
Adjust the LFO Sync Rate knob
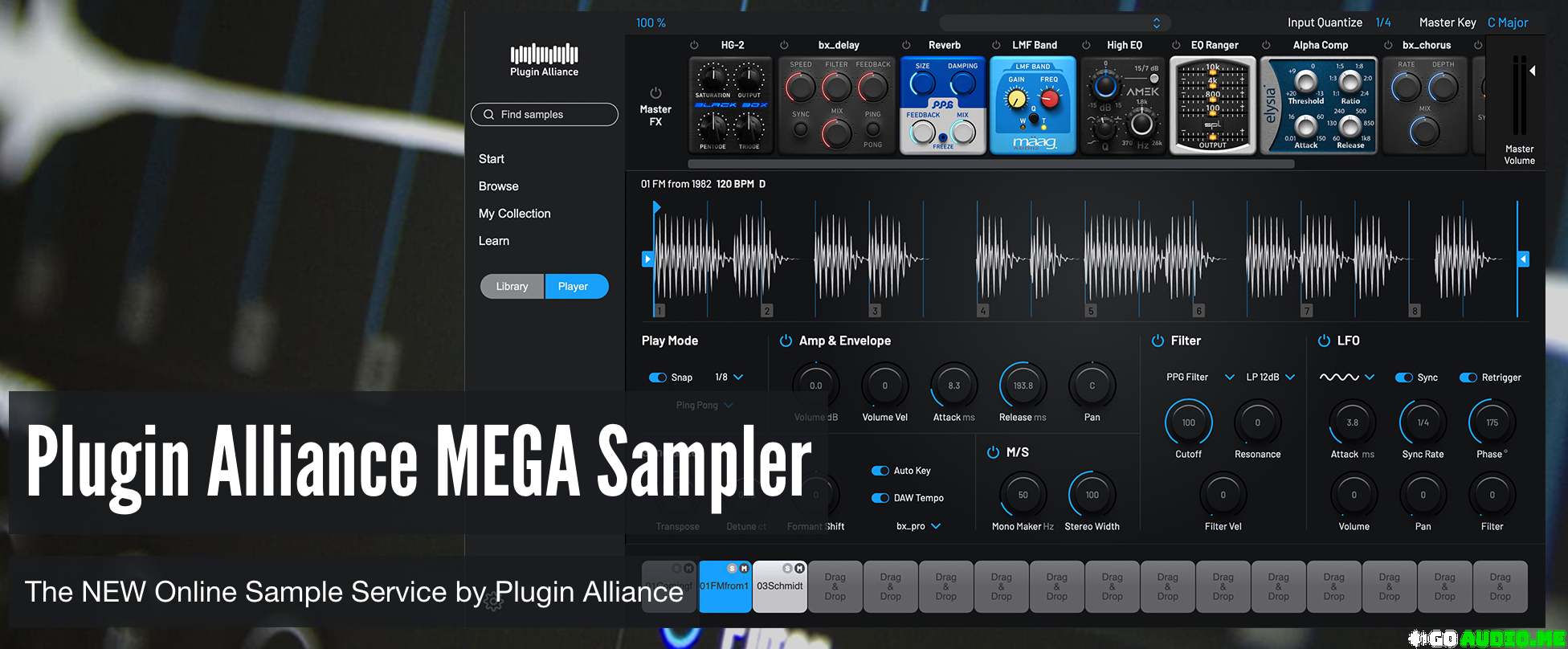[x=1423, y=422]
